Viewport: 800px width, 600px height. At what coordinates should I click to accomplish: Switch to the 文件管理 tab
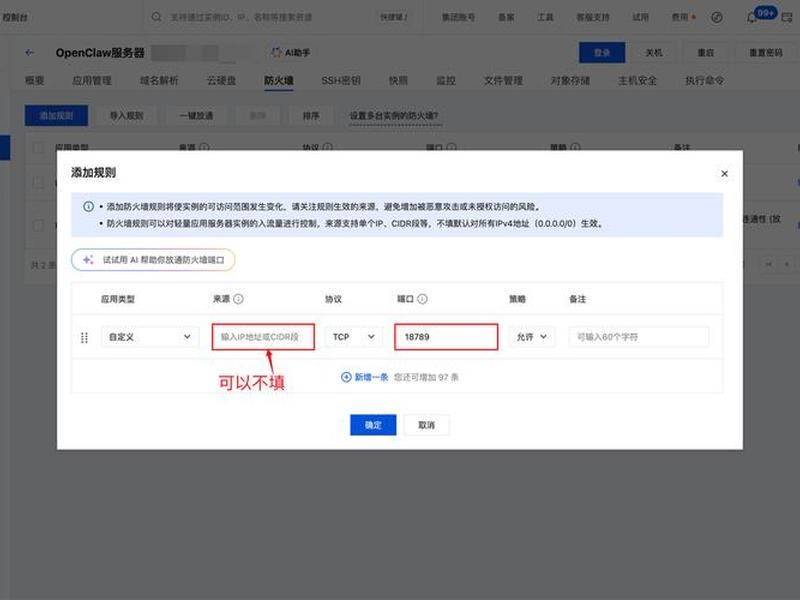(503, 80)
